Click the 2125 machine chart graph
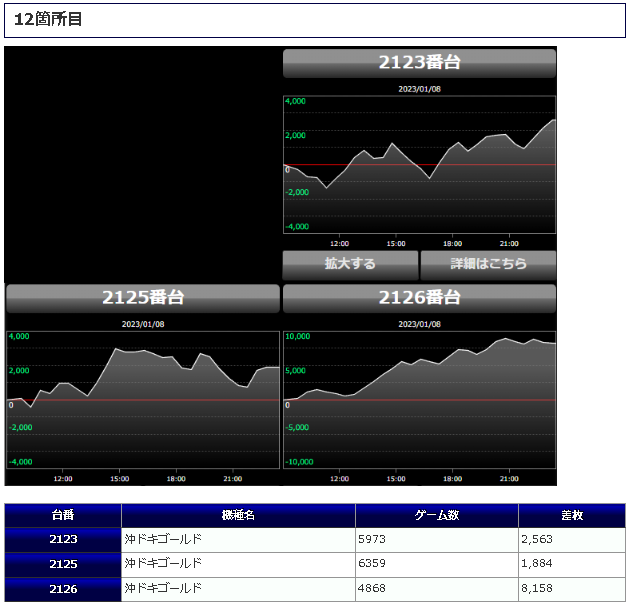The image size is (630, 605). click(x=143, y=400)
